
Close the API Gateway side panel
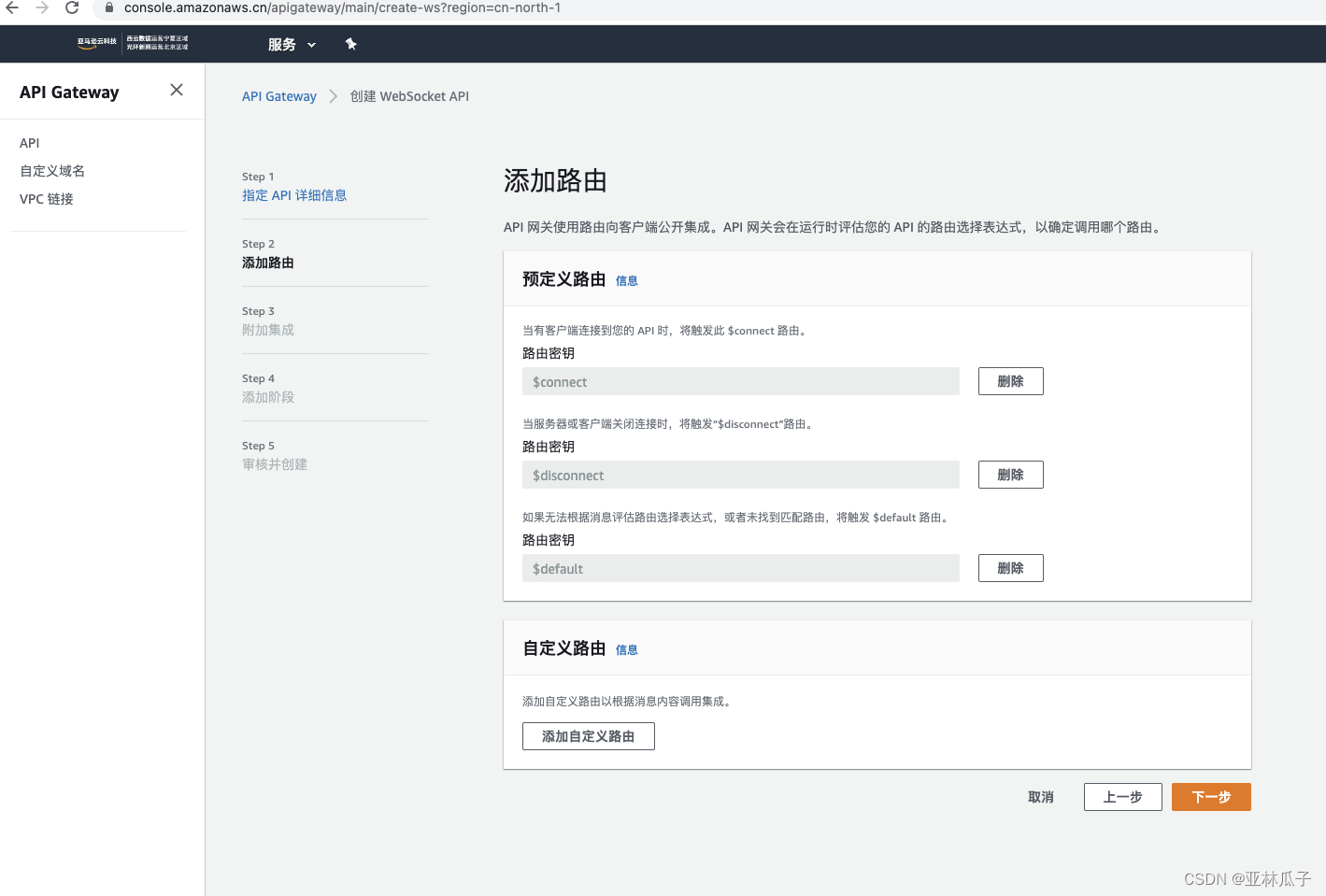(177, 90)
